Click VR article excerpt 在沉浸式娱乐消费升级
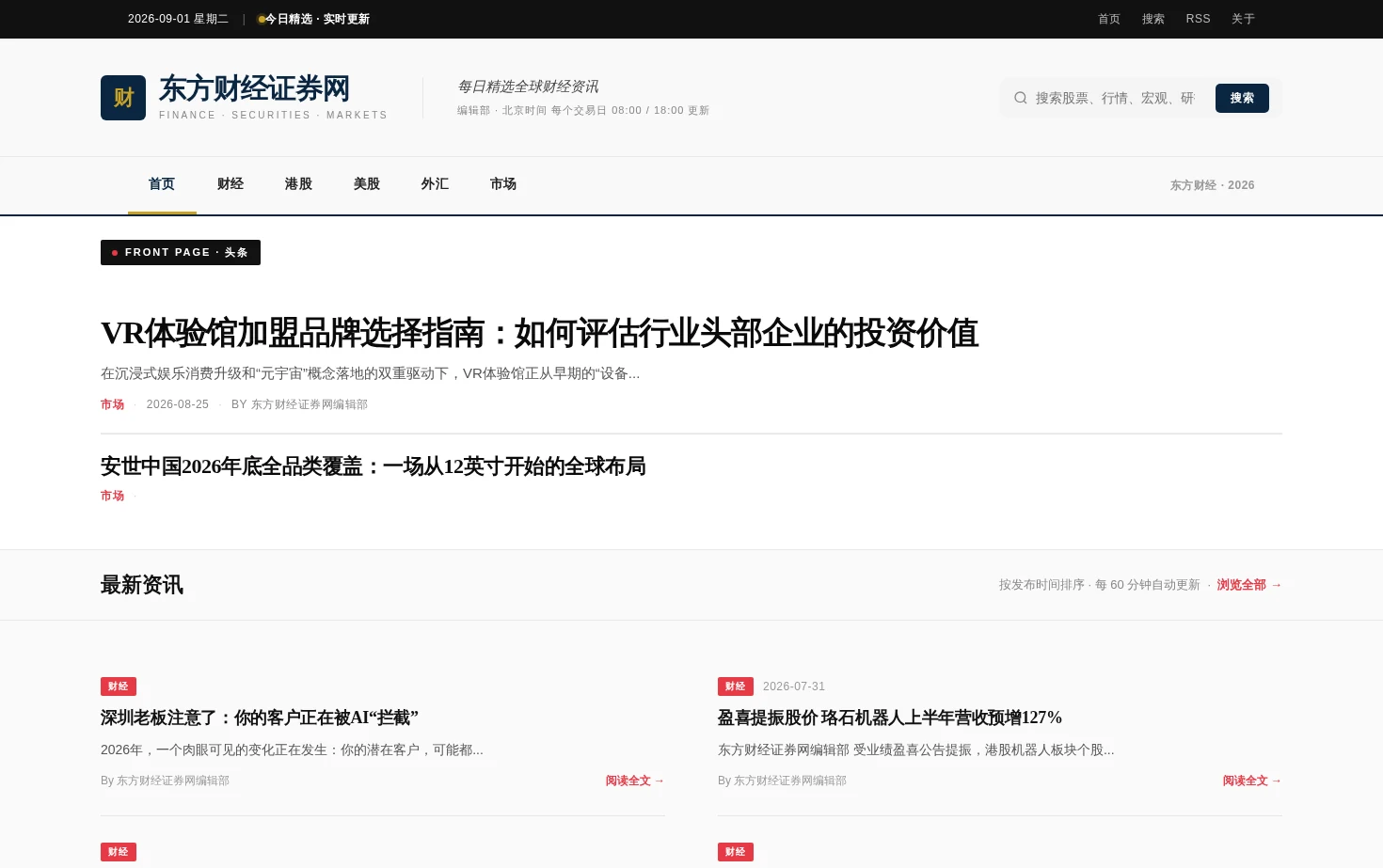1383x868 pixels. [370, 373]
